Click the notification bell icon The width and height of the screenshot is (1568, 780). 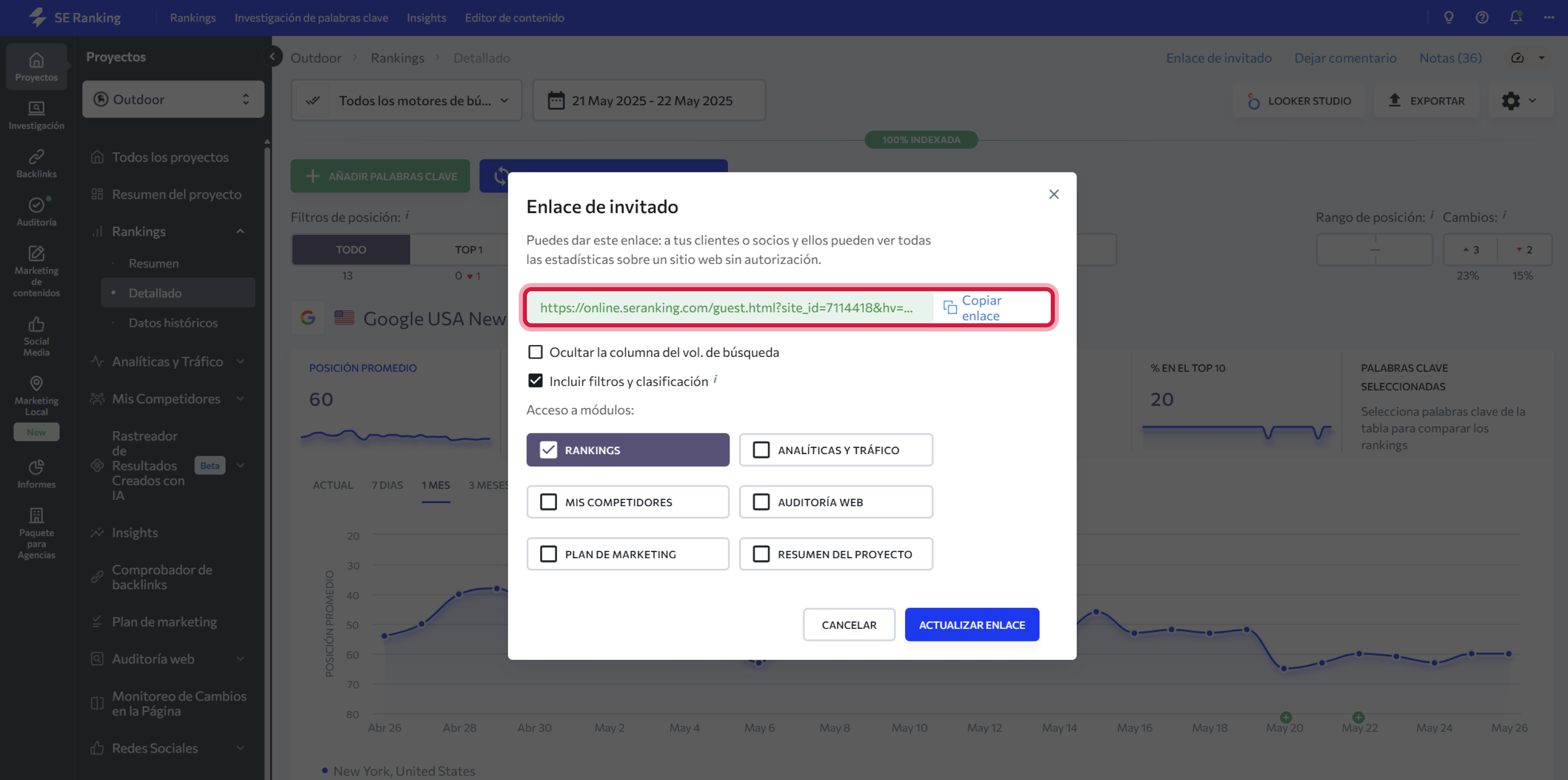tap(1515, 18)
